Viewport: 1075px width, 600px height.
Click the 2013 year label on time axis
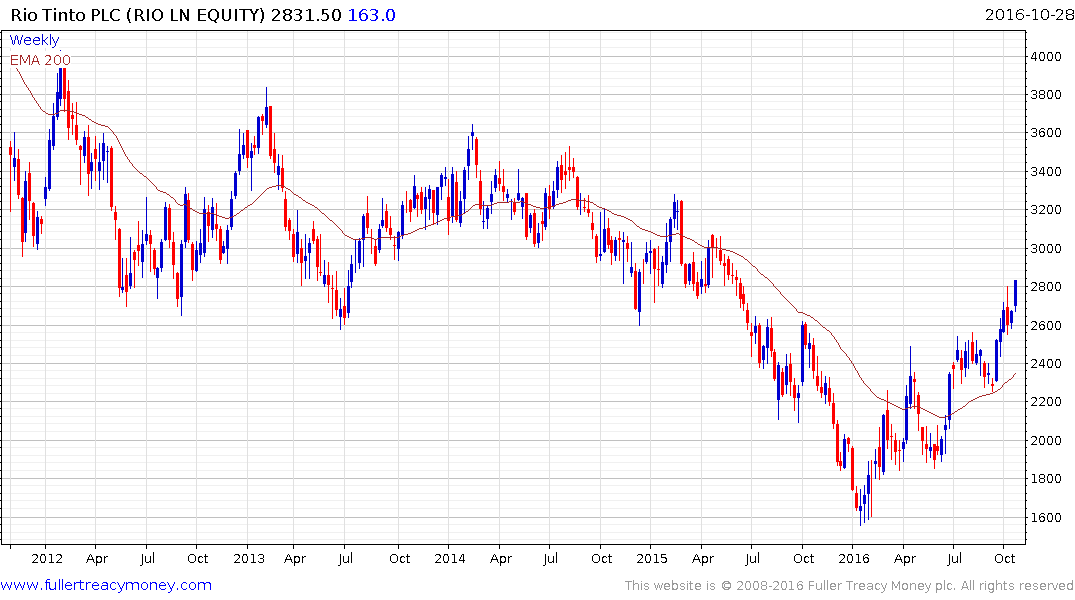(249, 558)
